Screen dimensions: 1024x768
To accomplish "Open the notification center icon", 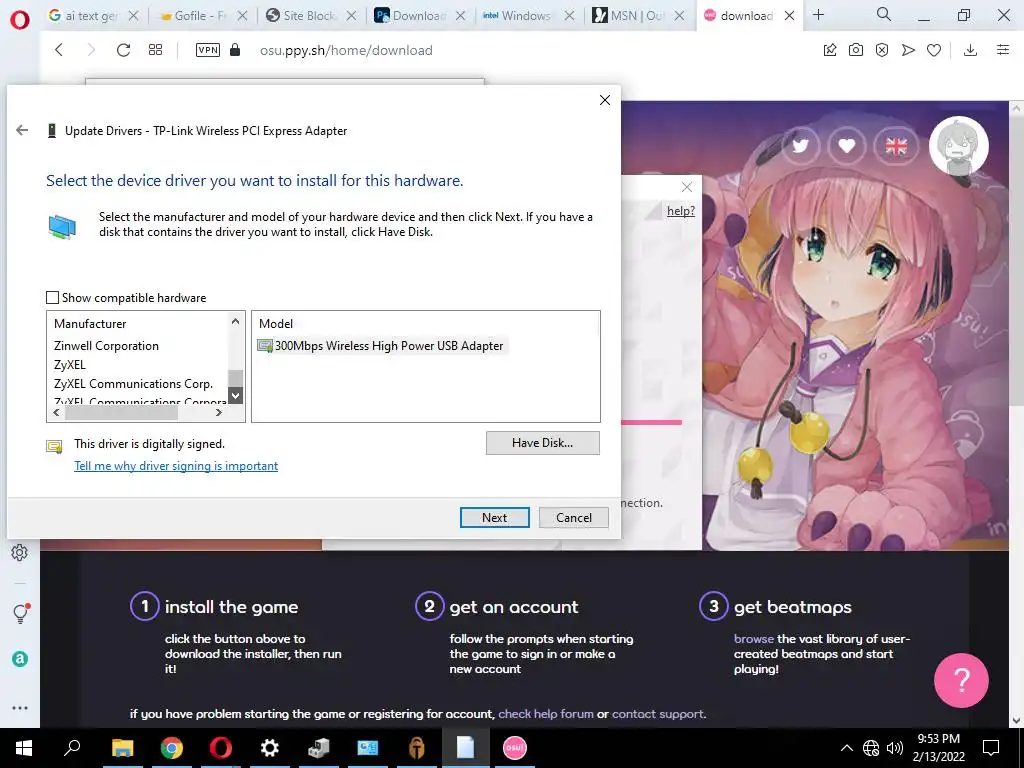I will pos(991,748).
